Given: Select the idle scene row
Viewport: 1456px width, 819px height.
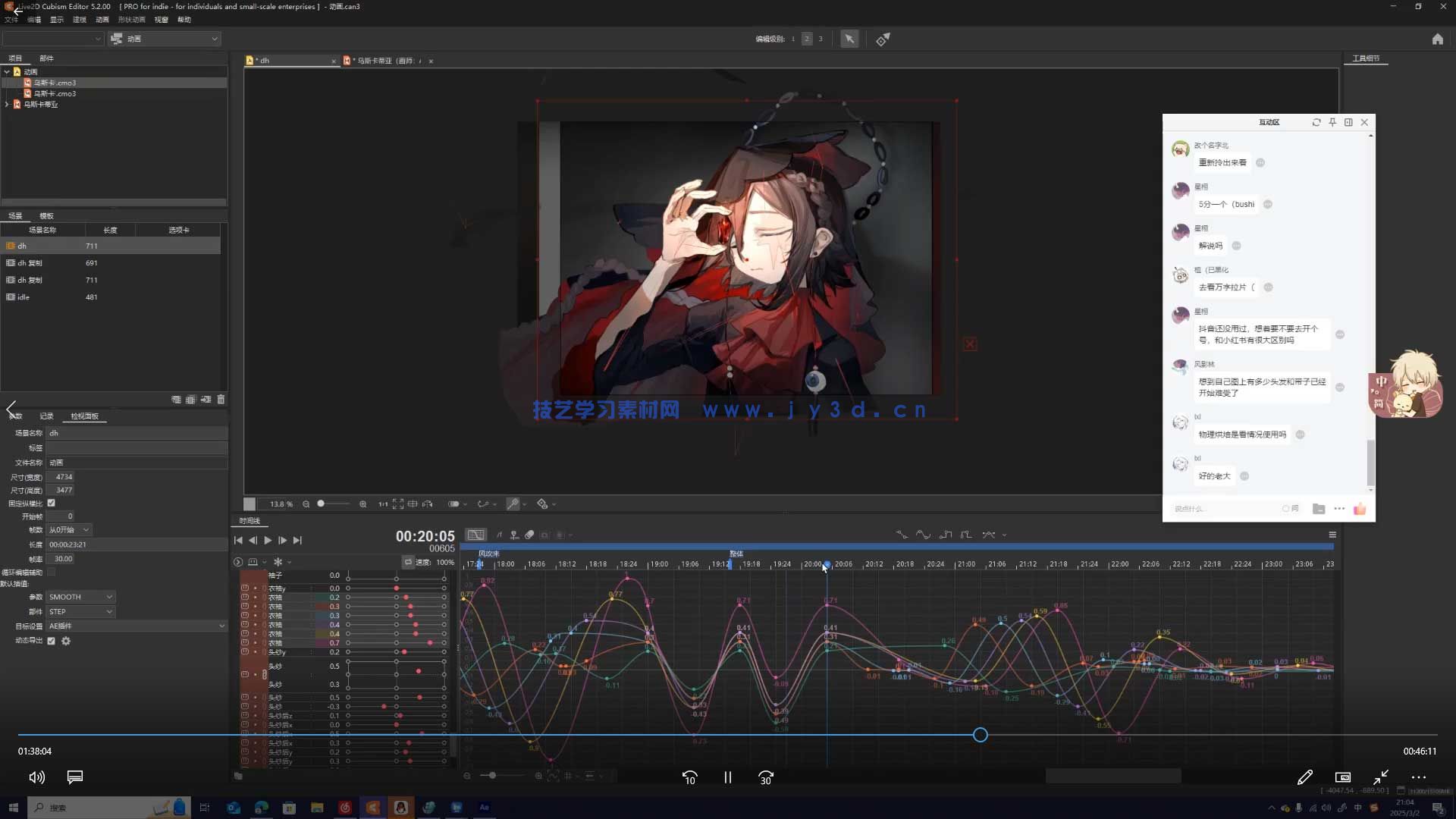Looking at the screenshot, I should (x=24, y=297).
